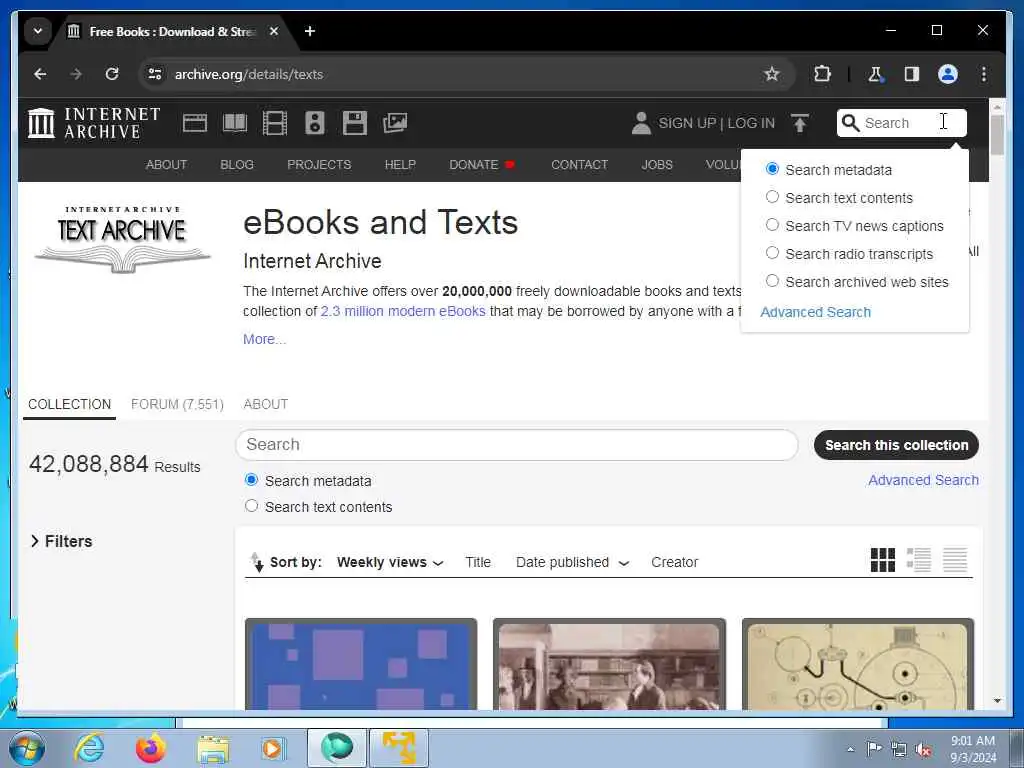The image size is (1024, 768).
Task: Open Windows Start menu
Action: pyautogui.click(x=27, y=748)
